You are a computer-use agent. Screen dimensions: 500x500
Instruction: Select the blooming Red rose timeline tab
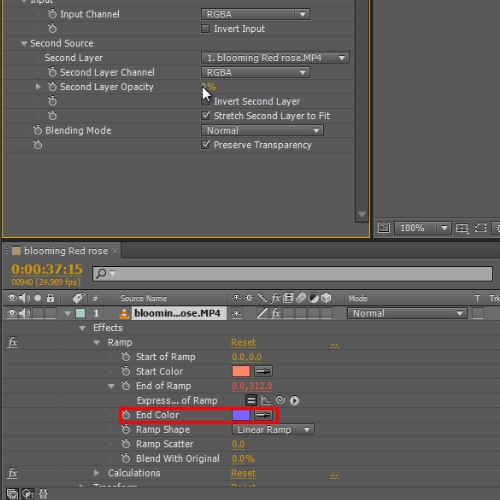(66, 251)
